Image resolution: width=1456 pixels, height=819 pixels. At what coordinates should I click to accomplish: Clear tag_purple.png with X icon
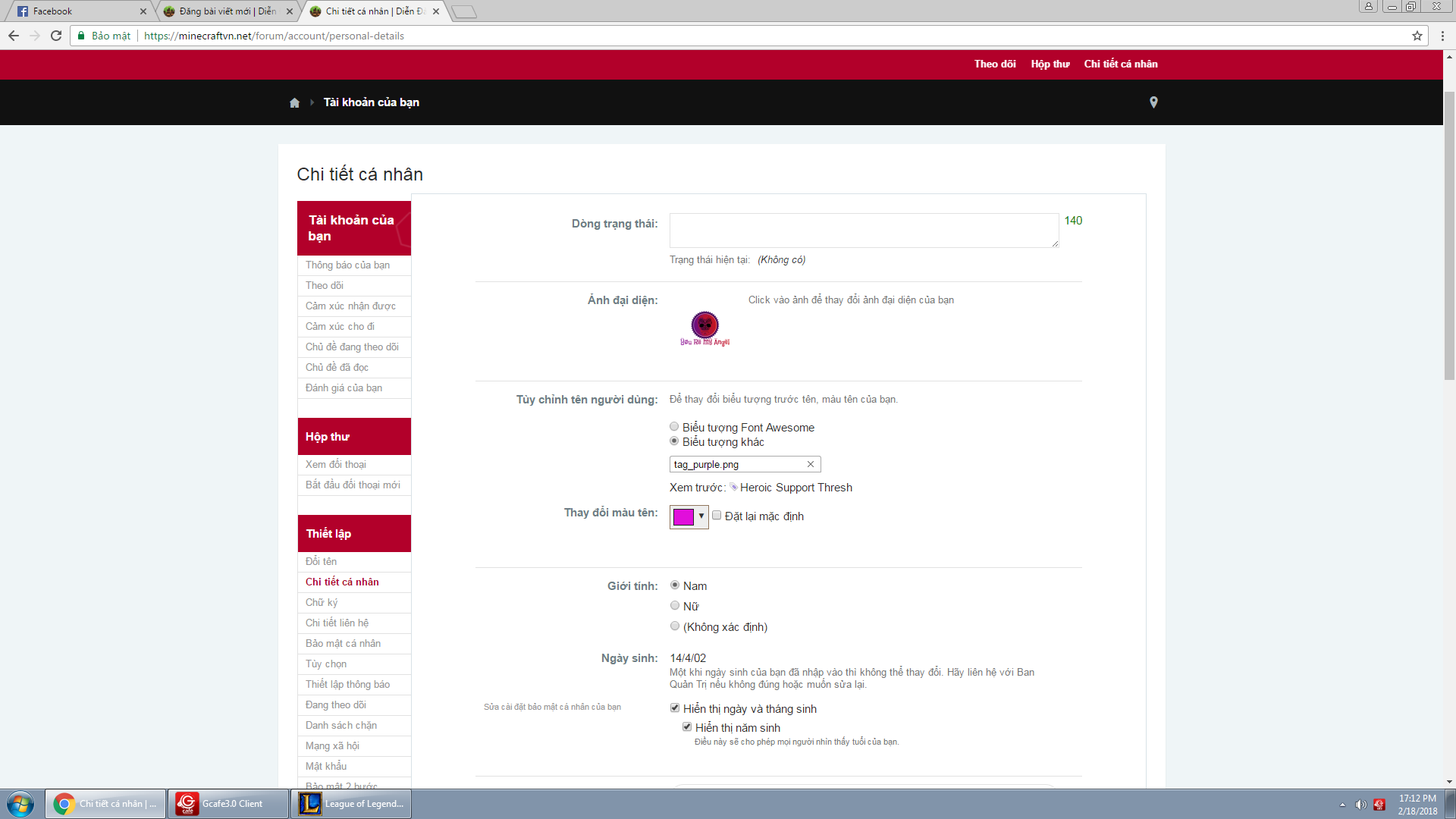click(810, 464)
